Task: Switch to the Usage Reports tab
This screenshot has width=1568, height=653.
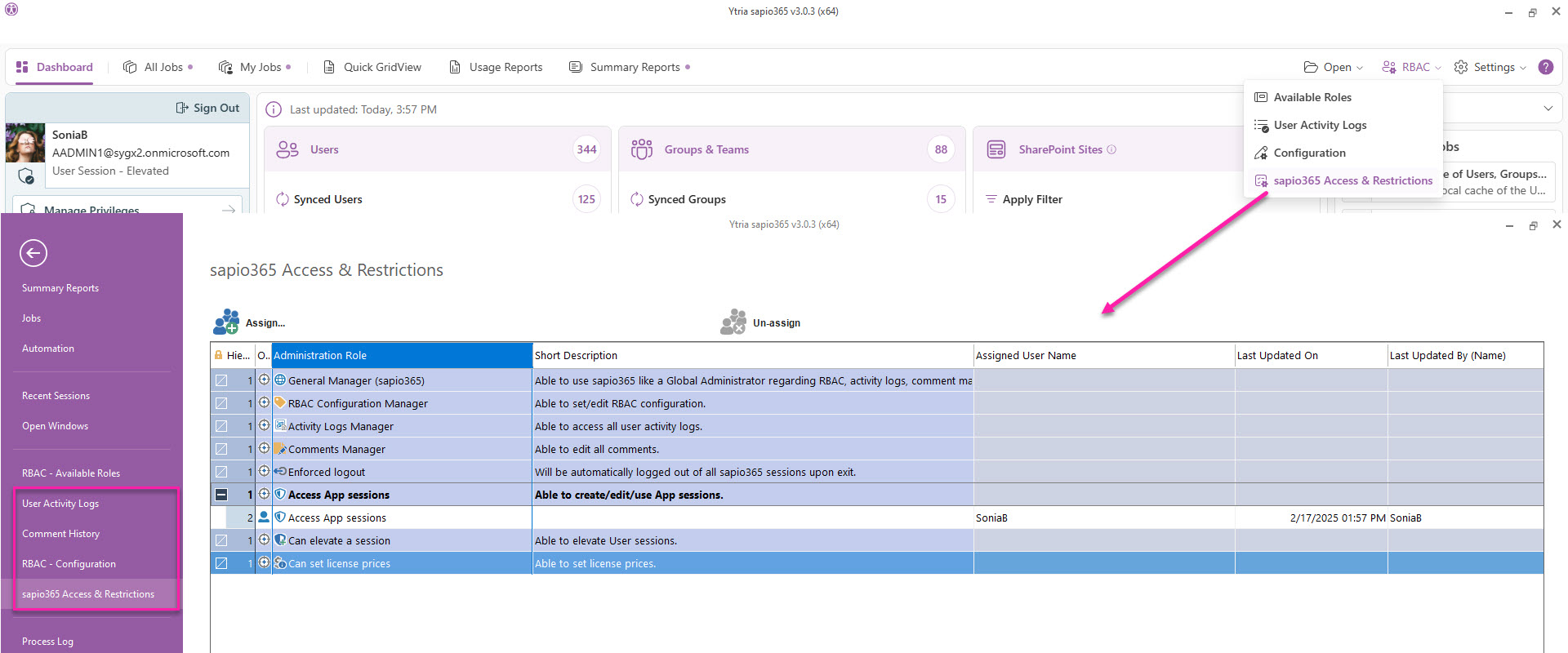Action: tap(496, 67)
